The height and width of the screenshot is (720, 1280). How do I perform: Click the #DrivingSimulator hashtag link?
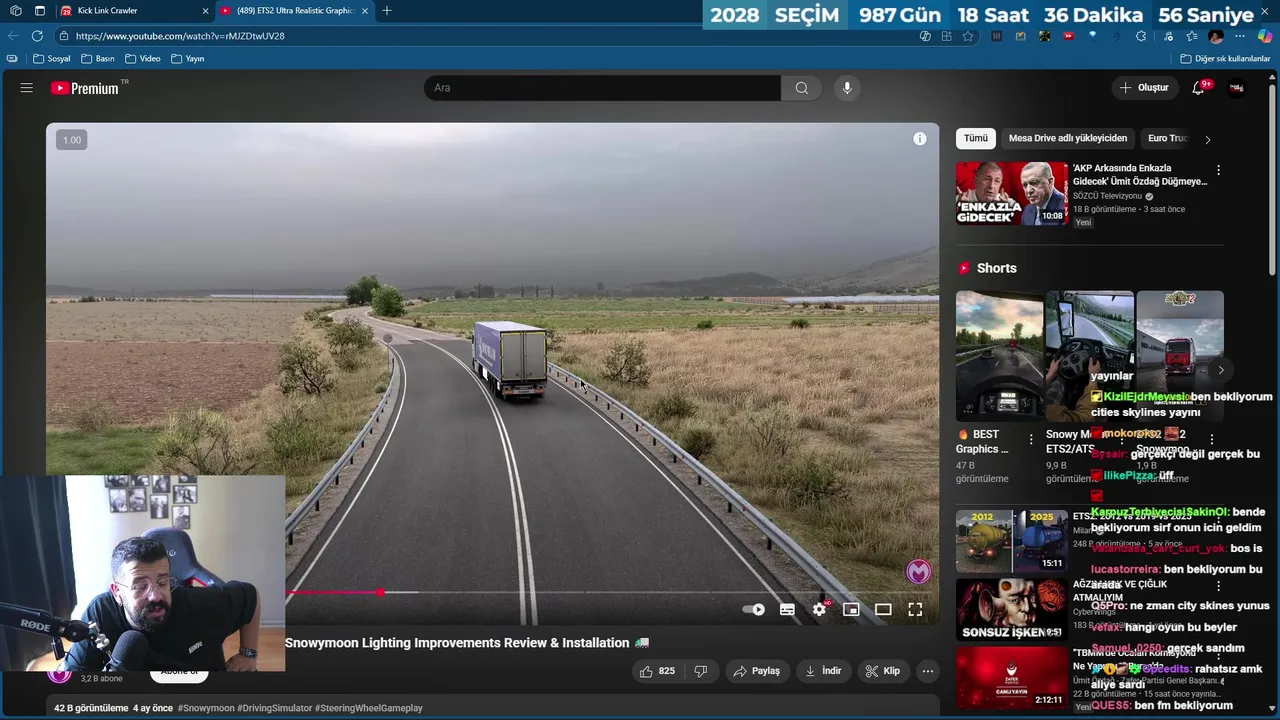point(274,708)
